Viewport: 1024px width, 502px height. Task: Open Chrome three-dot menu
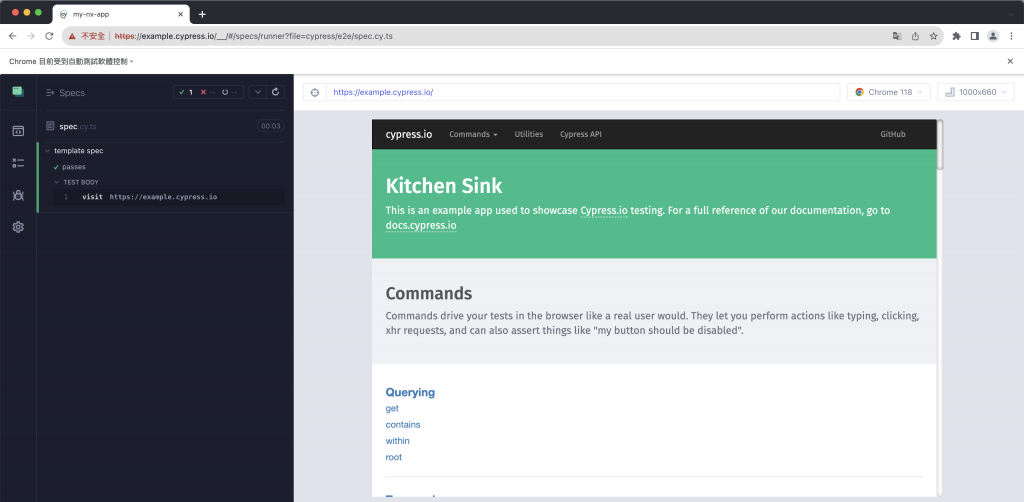pos(1011,36)
